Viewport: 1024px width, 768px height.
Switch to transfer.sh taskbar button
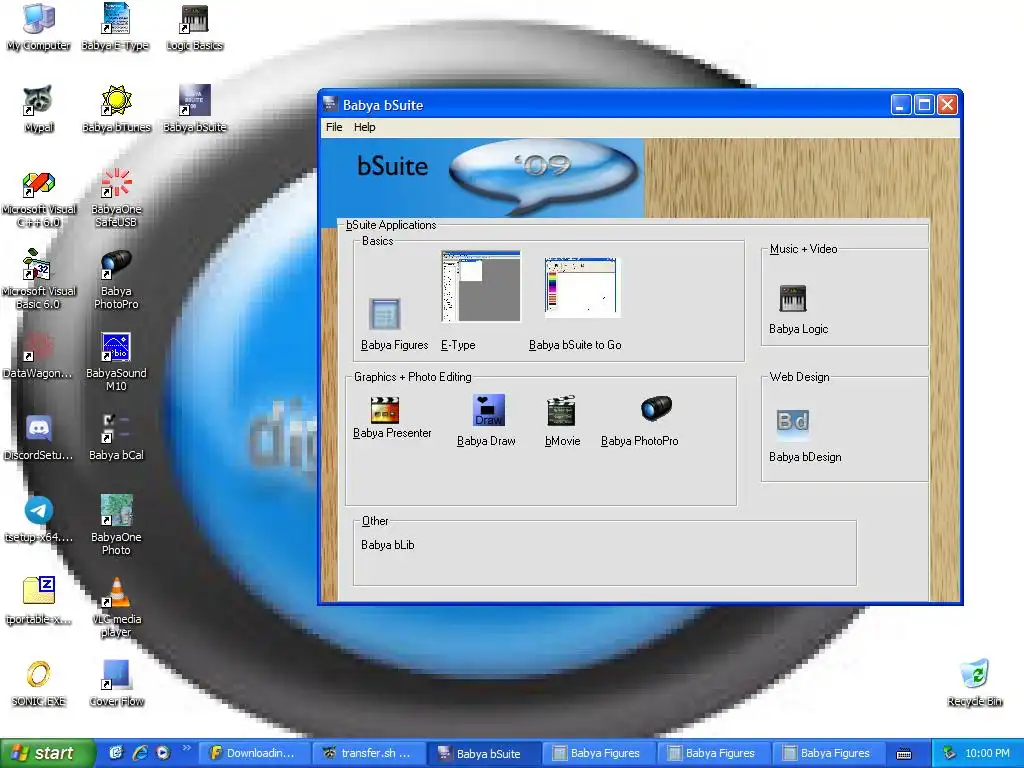coord(368,753)
